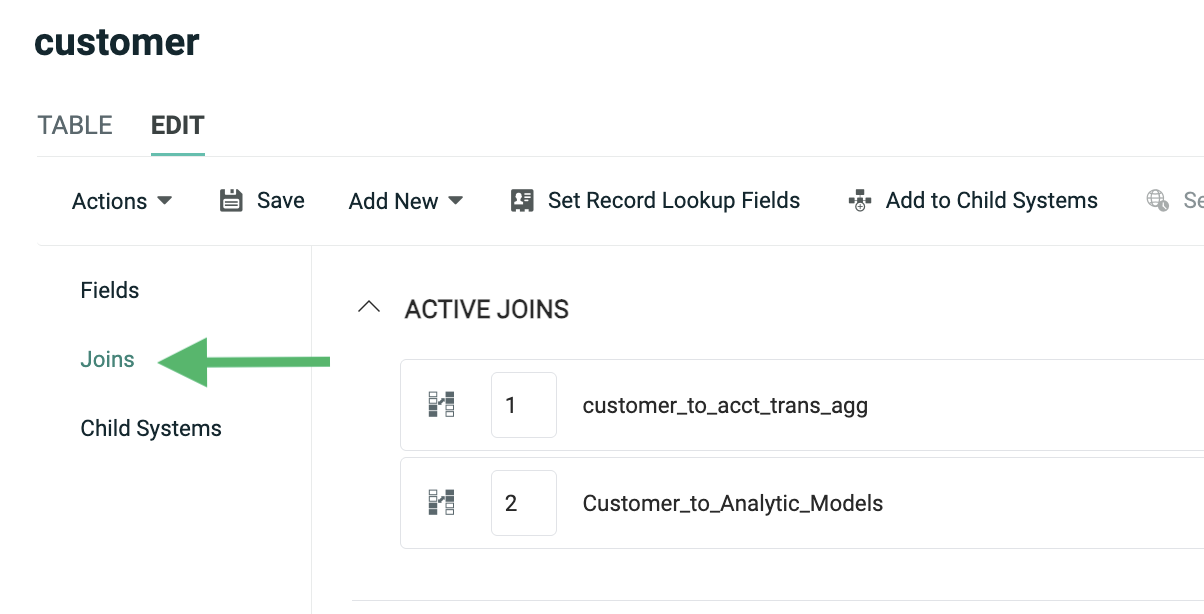Click the Save floppy disk icon
The width and height of the screenshot is (1204, 614).
coord(231,201)
